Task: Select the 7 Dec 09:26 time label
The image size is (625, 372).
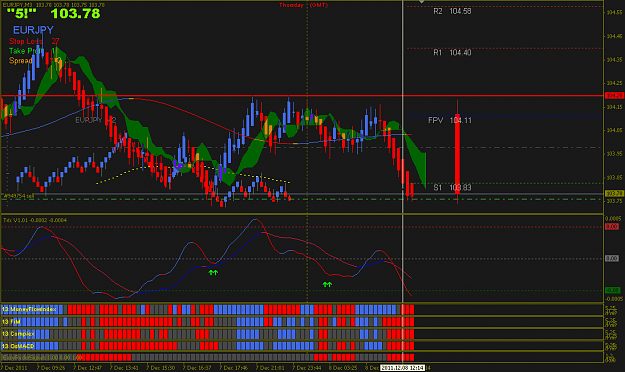Action: (51, 368)
